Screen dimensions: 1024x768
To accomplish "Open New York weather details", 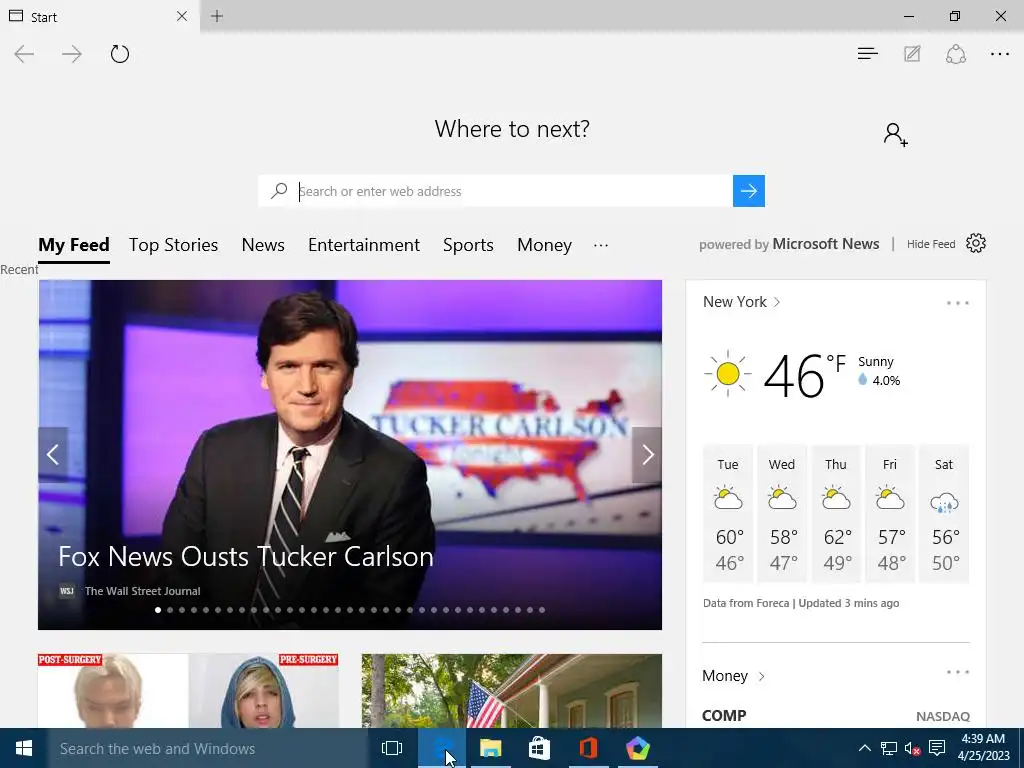I will pyautogui.click(x=741, y=302).
